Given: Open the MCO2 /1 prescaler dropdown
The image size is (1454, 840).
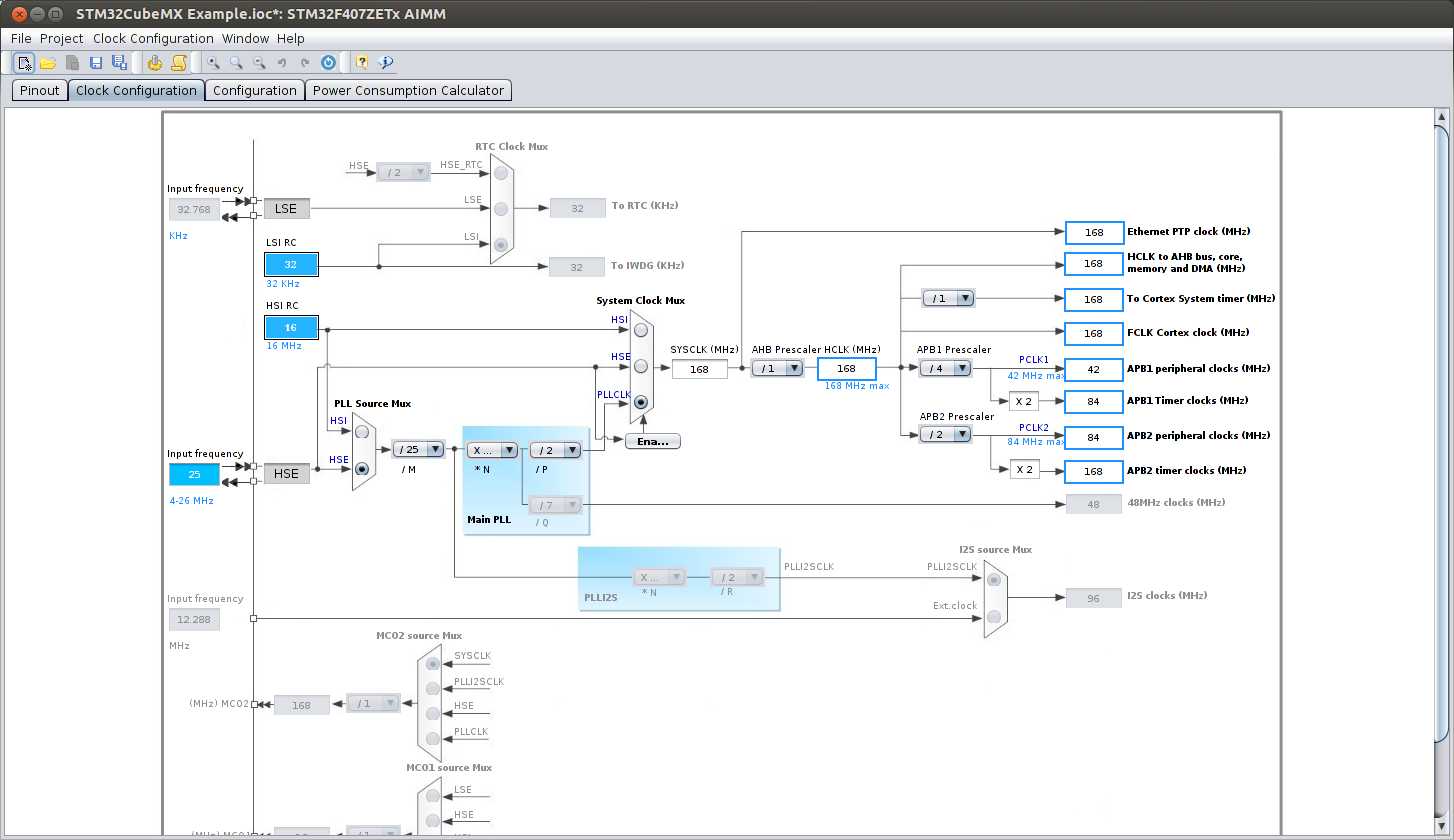Looking at the screenshot, I should [373, 703].
